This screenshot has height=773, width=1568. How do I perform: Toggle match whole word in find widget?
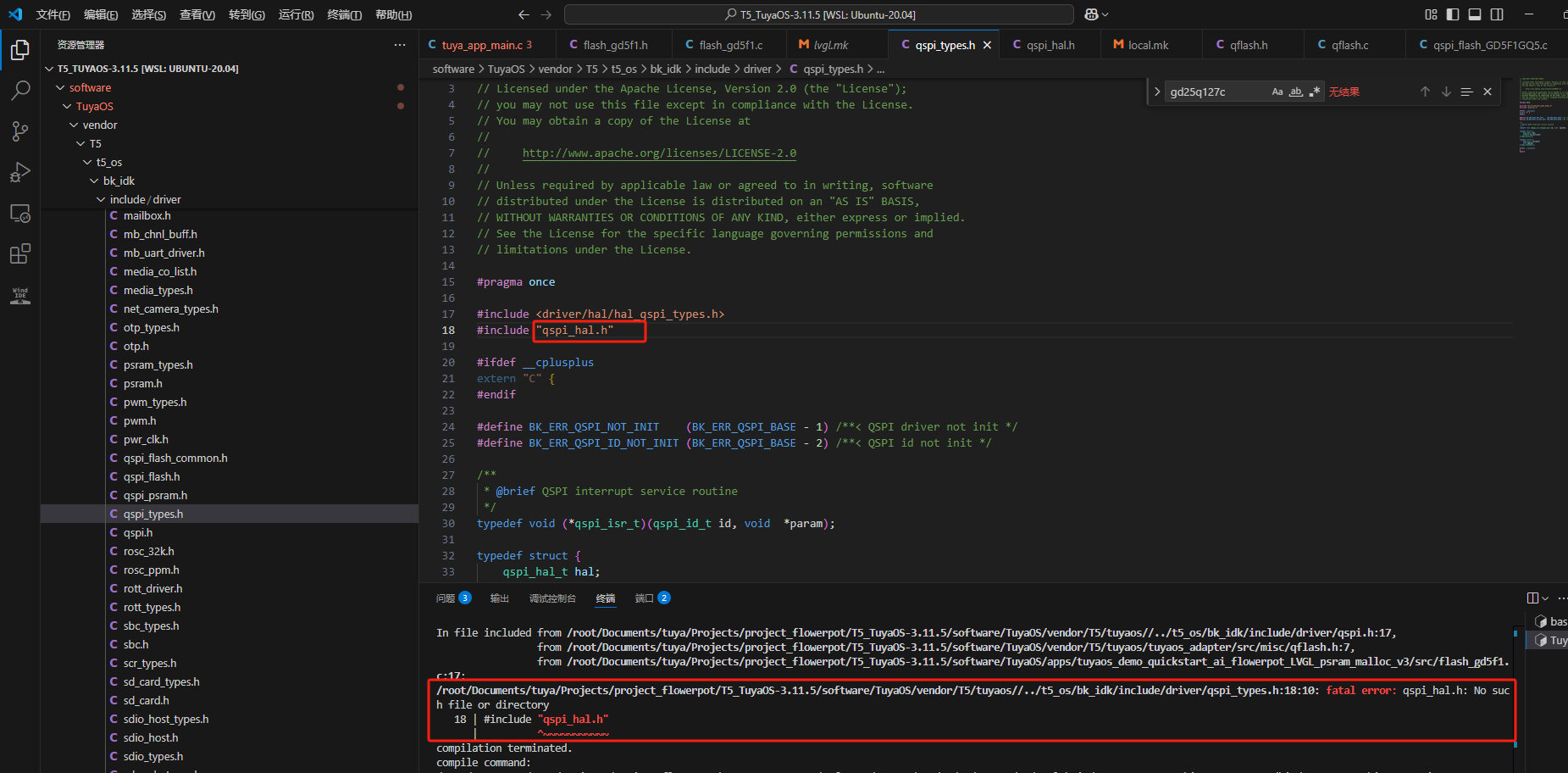1296,92
